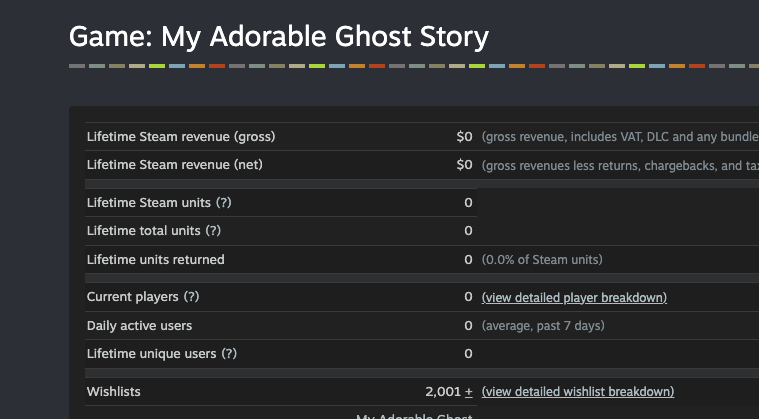Click the gross revenues less returns description
This screenshot has width=759, height=419.
tap(620, 165)
